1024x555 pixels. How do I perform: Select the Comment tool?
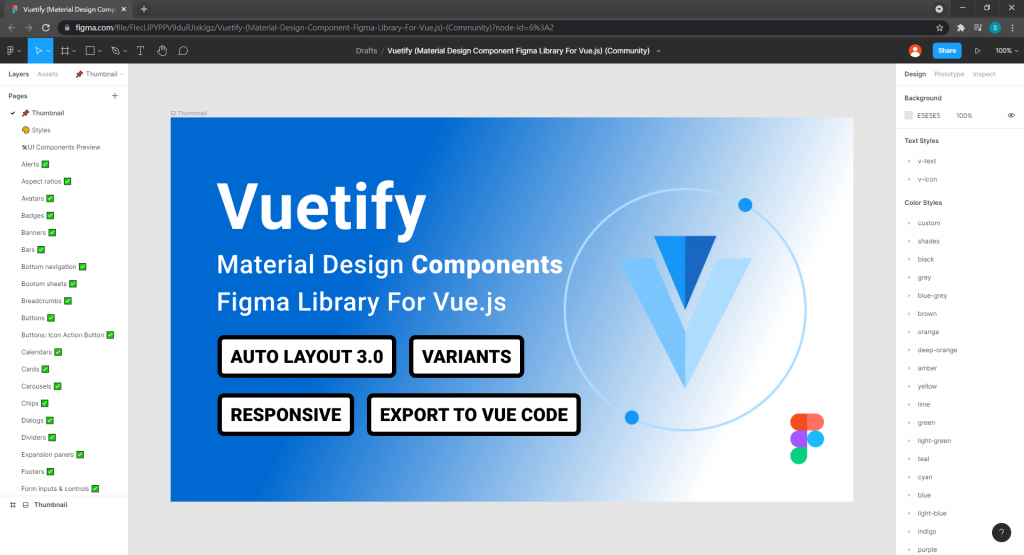(x=184, y=50)
